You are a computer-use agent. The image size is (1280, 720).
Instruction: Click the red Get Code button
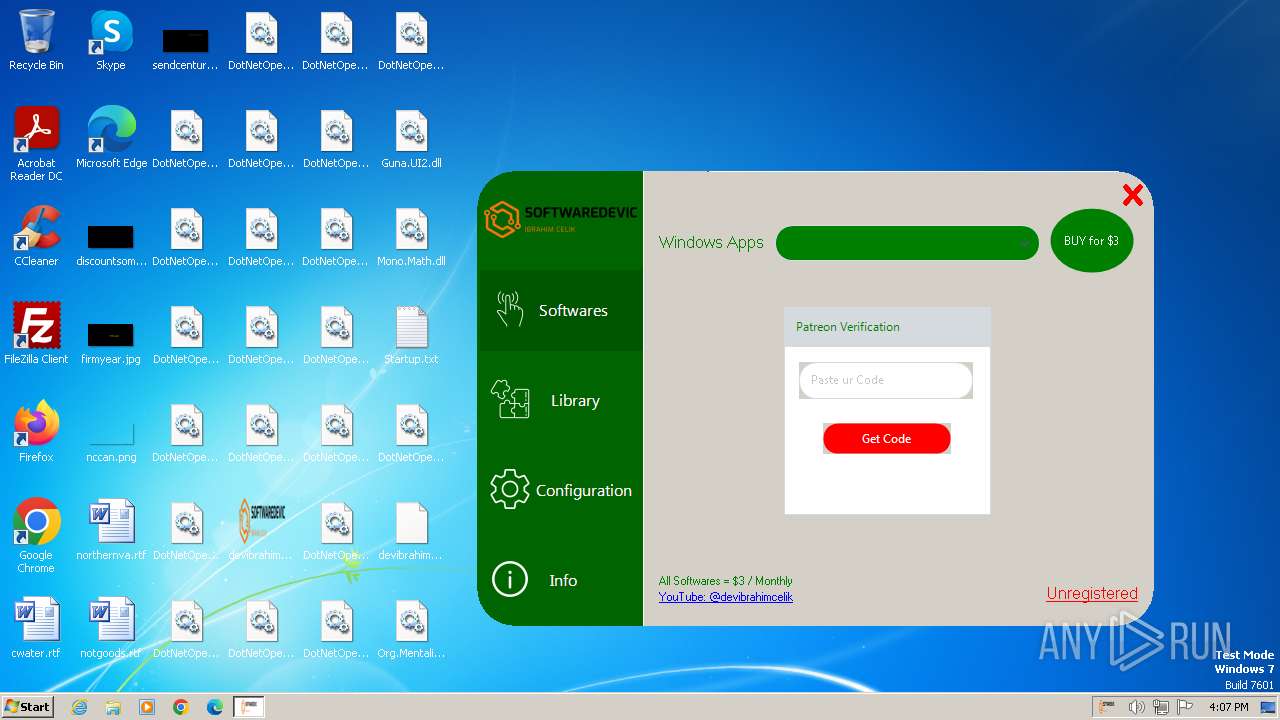pos(886,439)
